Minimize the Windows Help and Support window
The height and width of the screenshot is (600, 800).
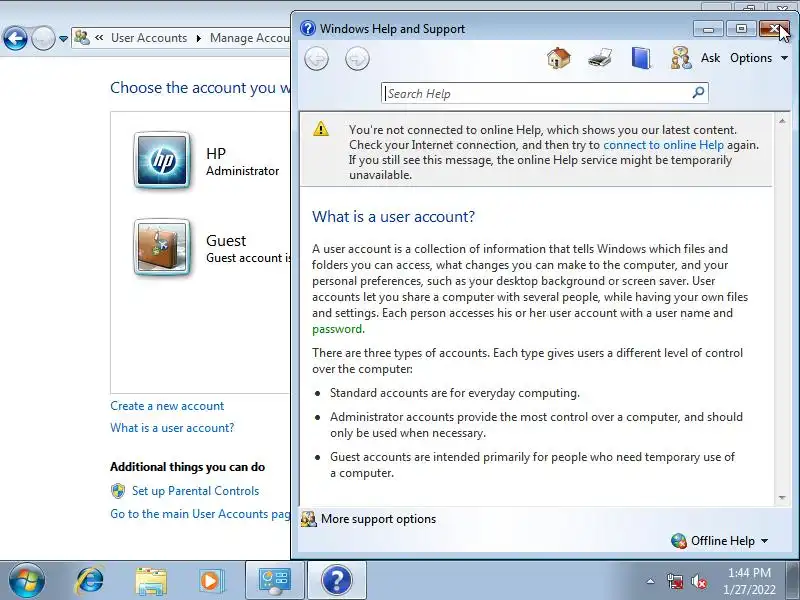click(x=708, y=29)
